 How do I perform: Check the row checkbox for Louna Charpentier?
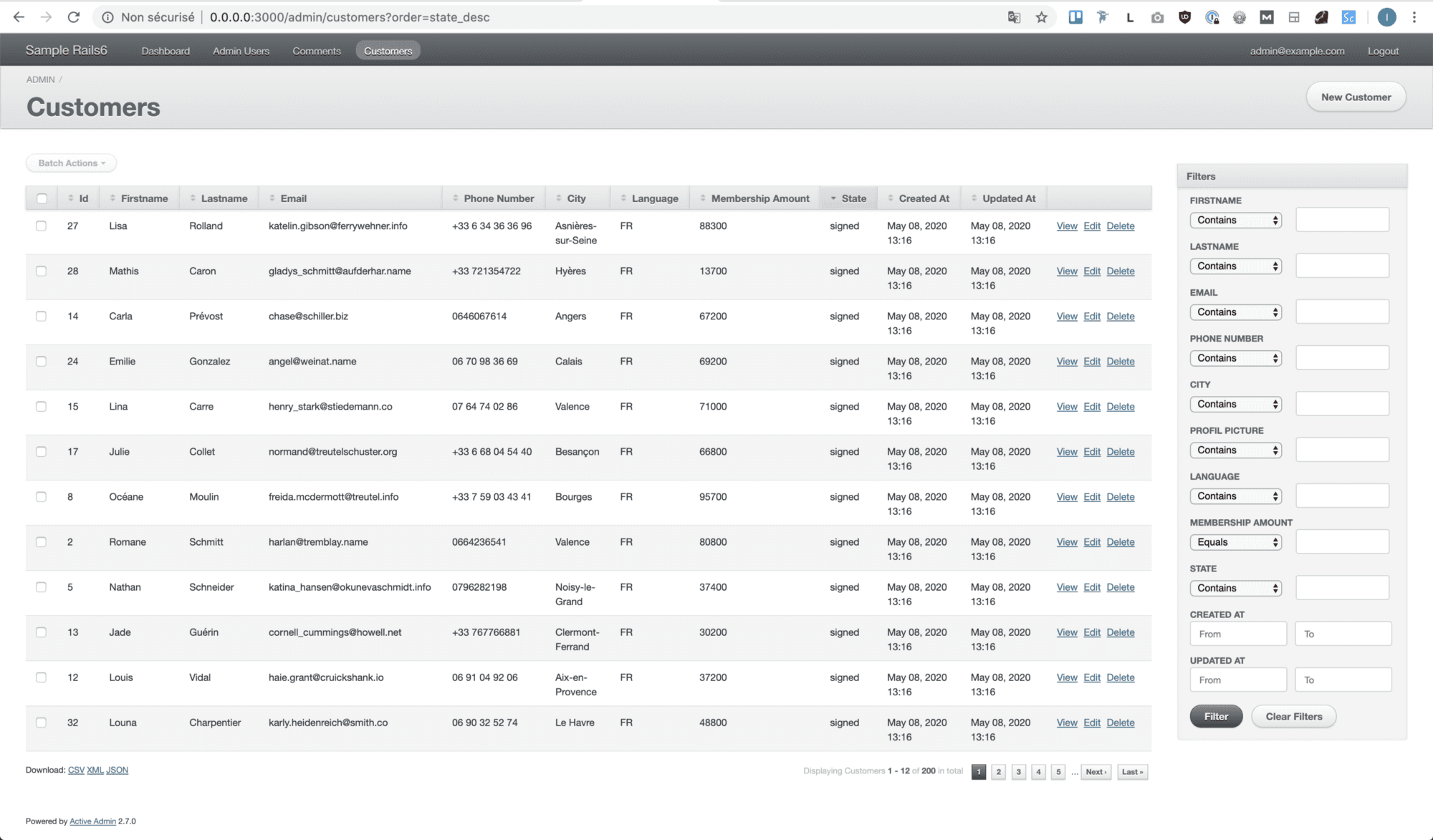point(42,723)
